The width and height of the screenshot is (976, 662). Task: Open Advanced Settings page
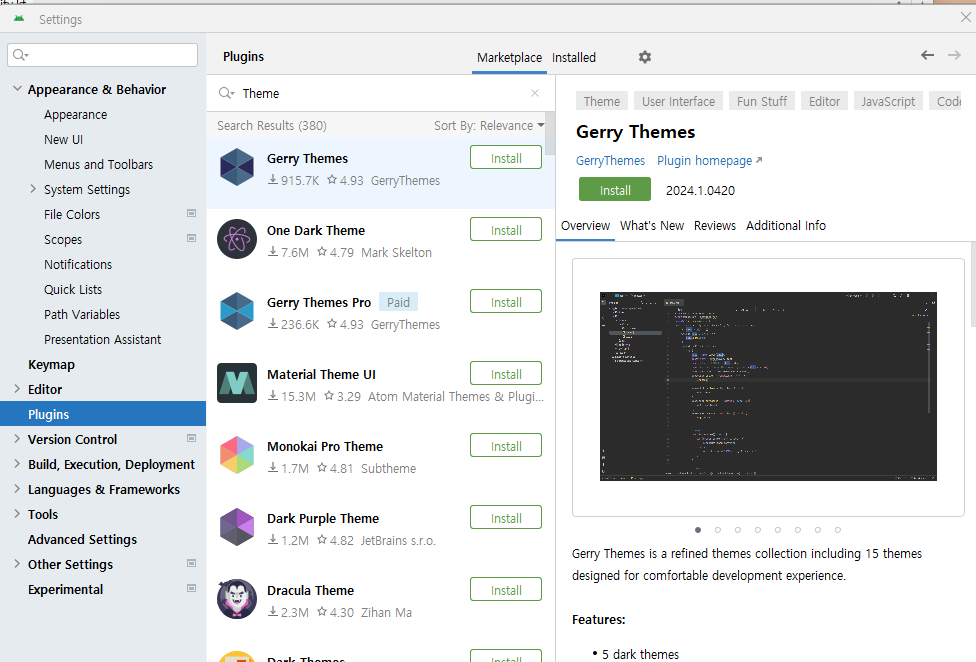82,539
